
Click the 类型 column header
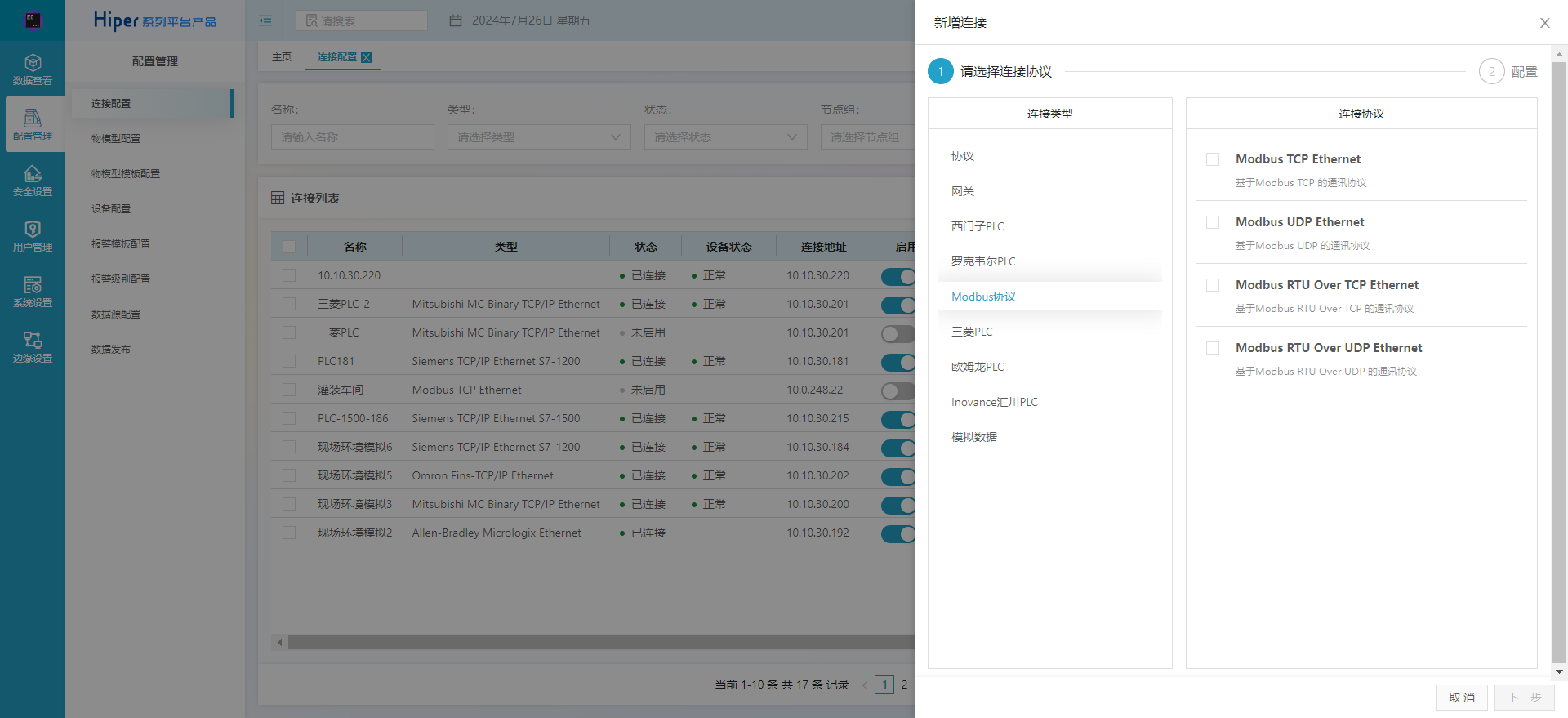click(506, 247)
